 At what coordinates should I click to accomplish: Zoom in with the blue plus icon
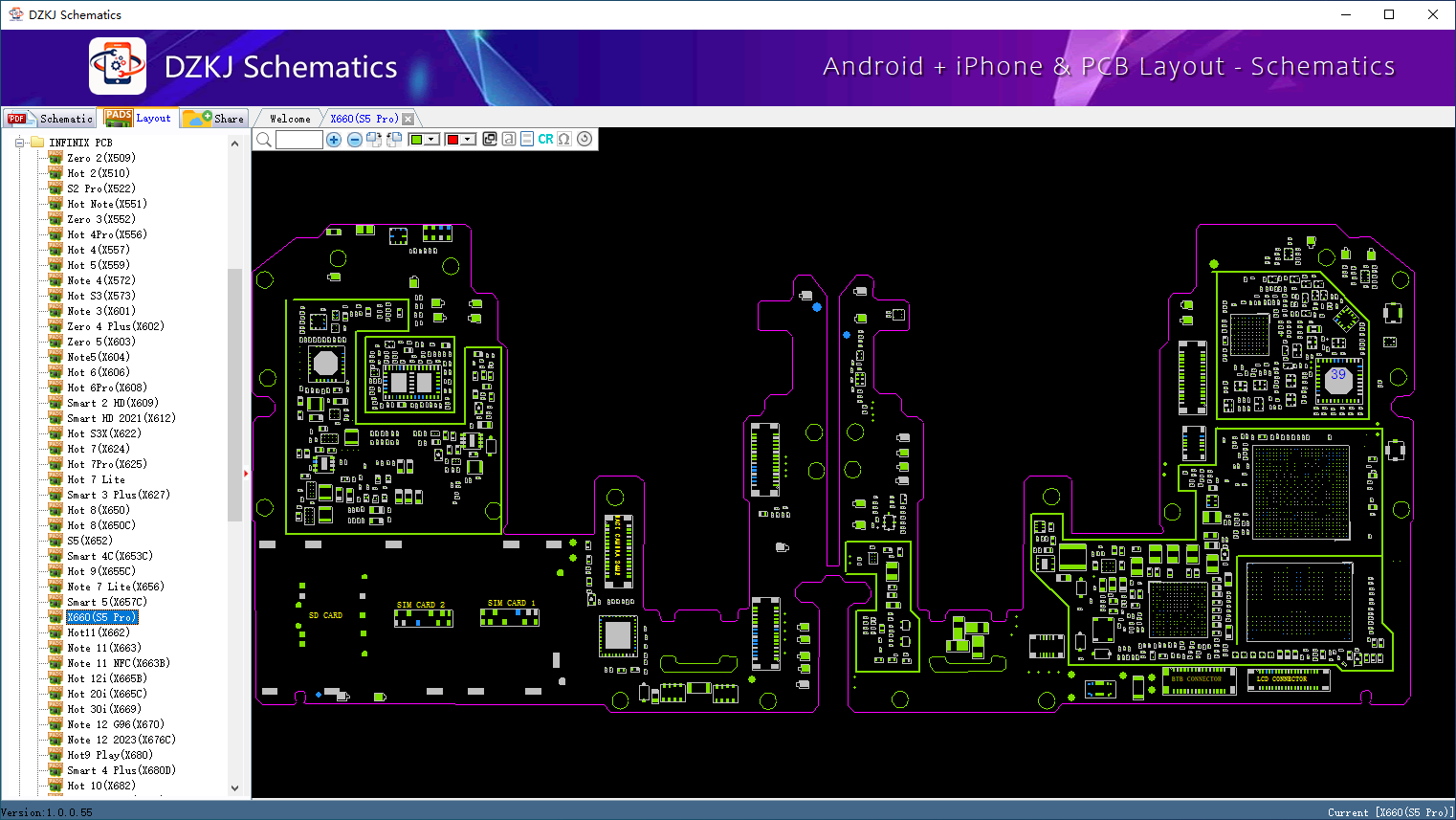(334, 140)
